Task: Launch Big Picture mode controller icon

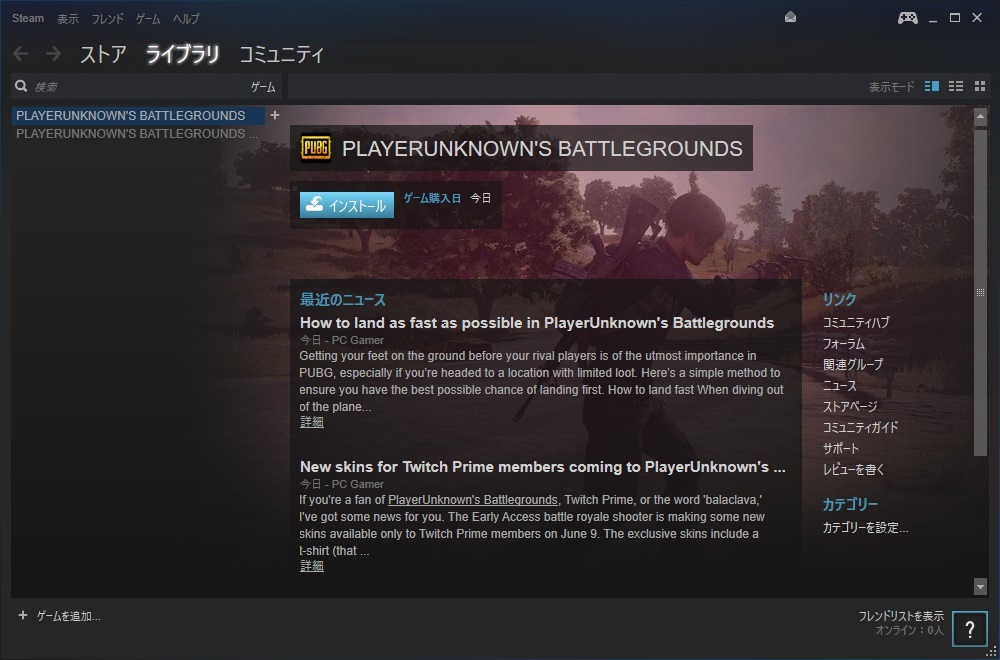Action: (908, 18)
